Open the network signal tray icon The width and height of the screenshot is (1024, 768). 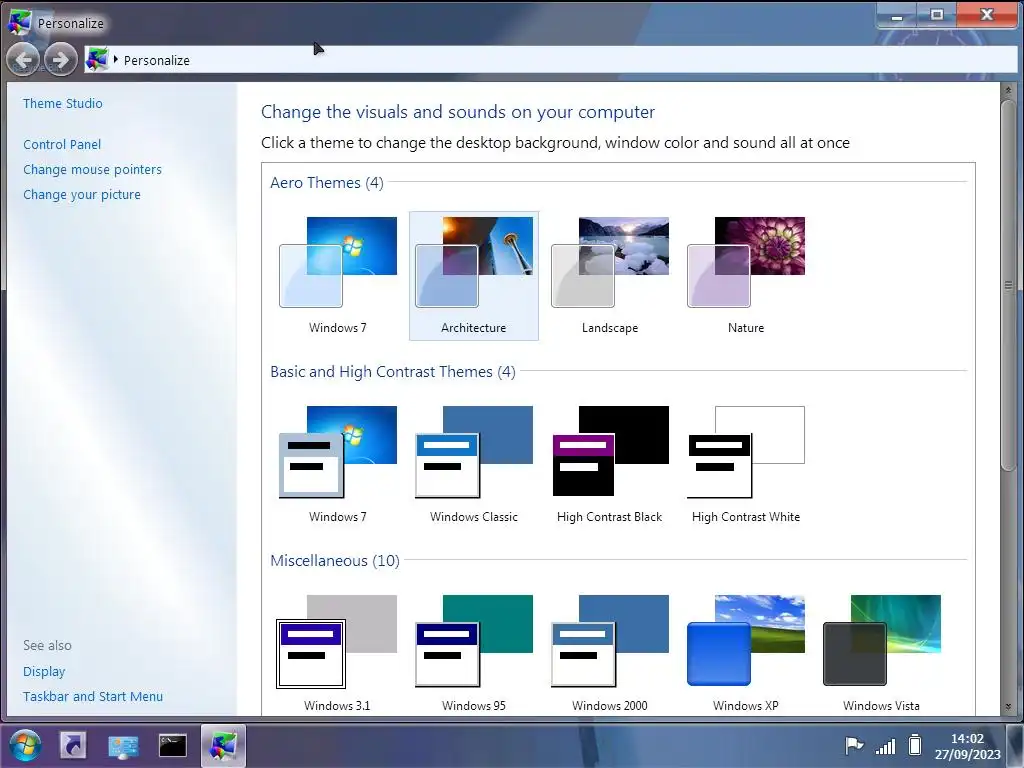(x=886, y=745)
